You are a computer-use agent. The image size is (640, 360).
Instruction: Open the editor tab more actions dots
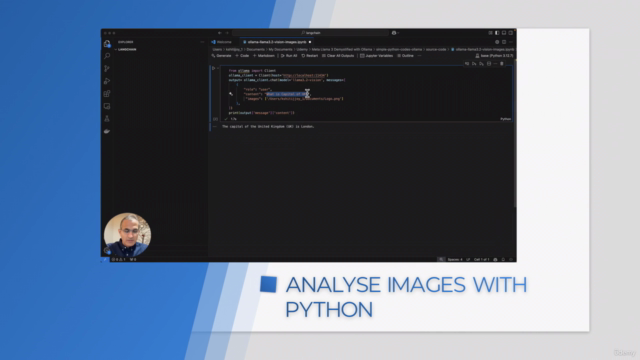pyautogui.click(x=511, y=42)
